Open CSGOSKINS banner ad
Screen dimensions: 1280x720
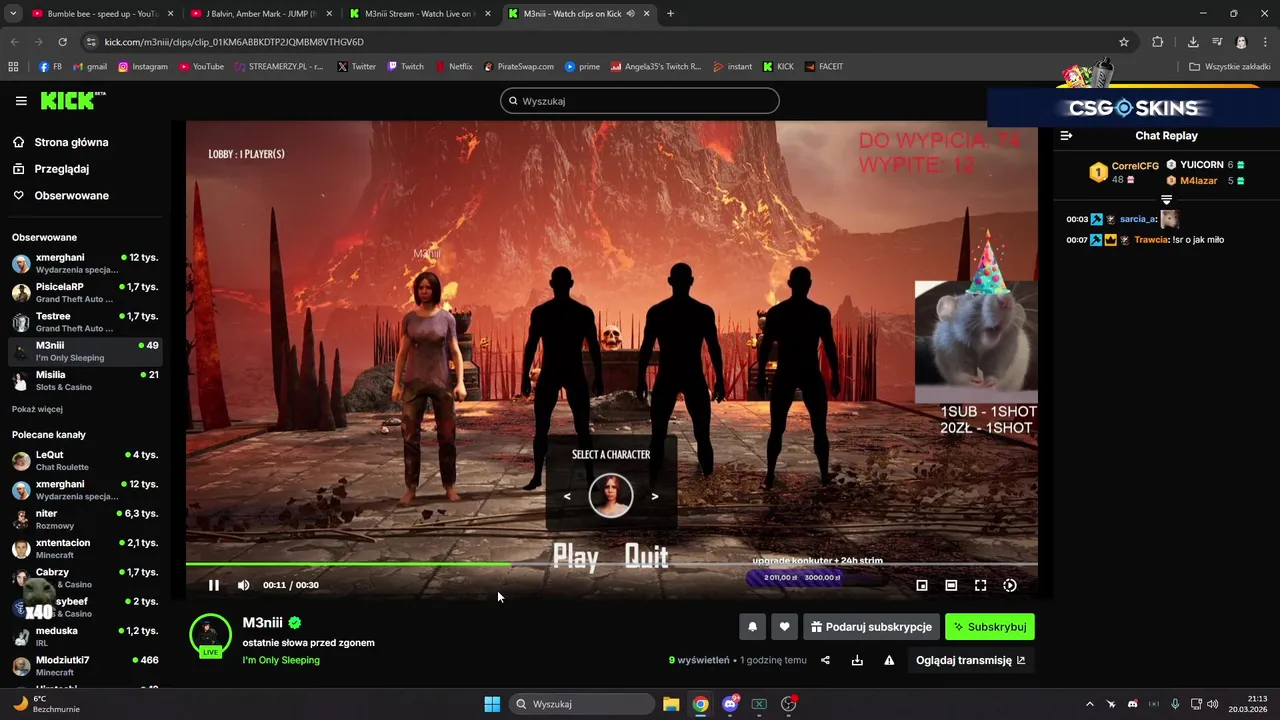(1133, 107)
